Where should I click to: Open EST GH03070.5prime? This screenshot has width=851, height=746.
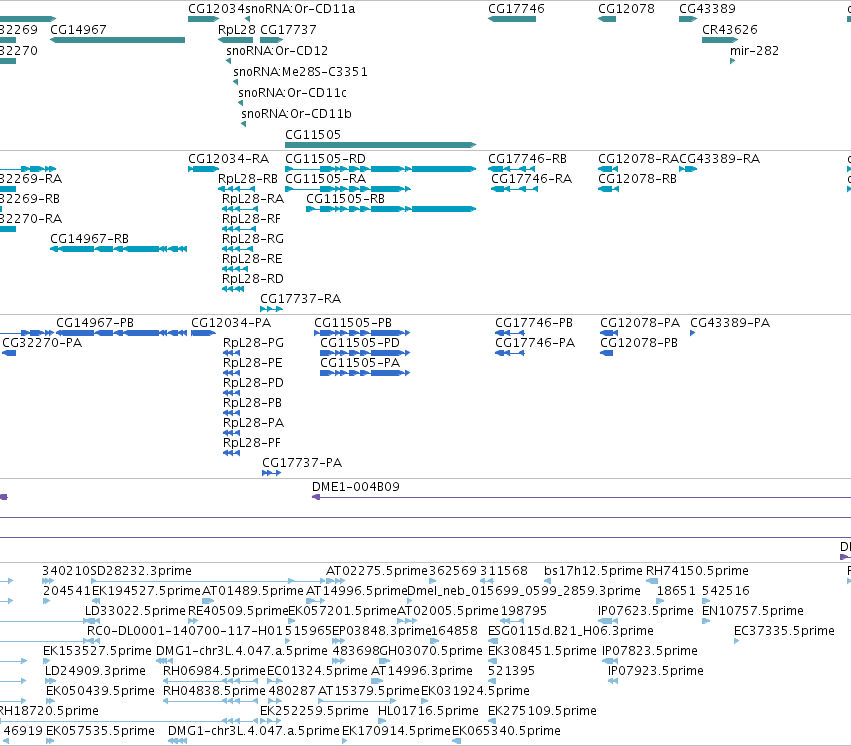click(431, 651)
